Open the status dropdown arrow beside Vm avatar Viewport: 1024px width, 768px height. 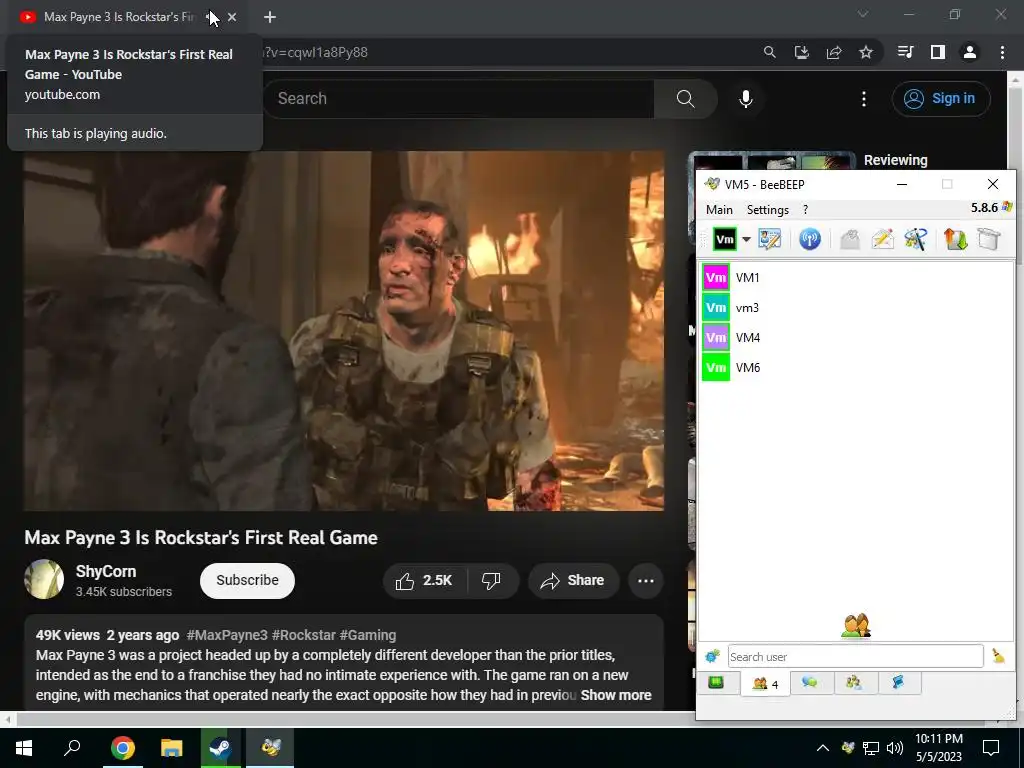pos(746,240)
